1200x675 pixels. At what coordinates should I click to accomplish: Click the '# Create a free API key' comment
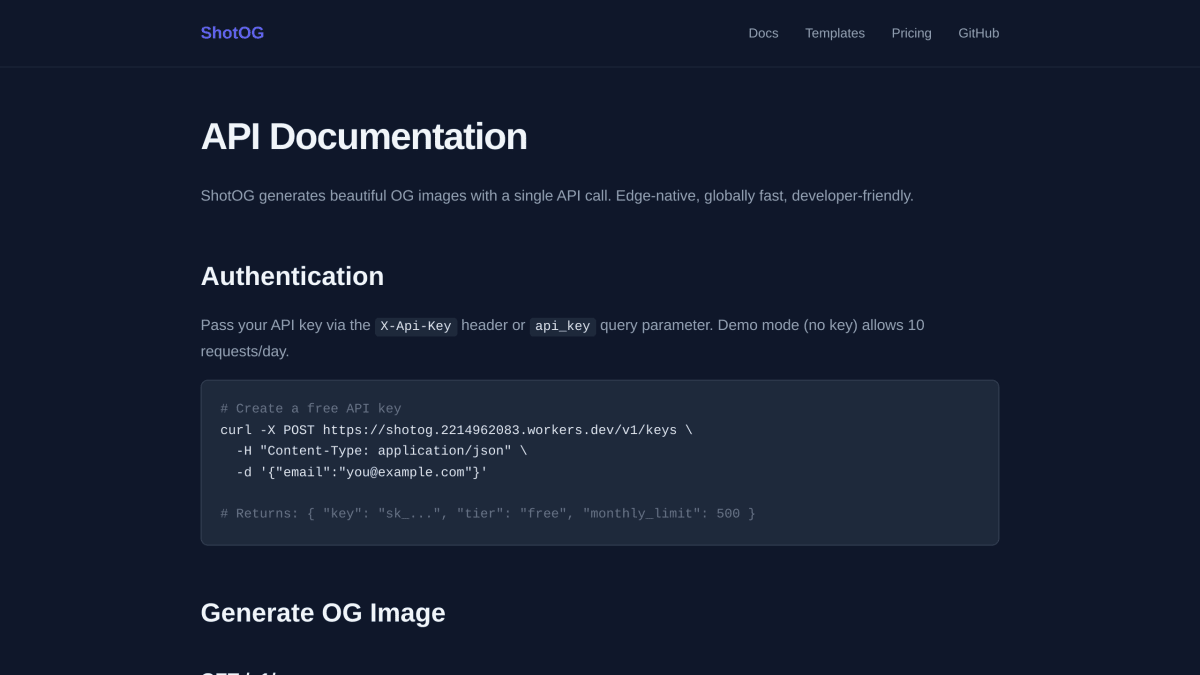point(311,408)
